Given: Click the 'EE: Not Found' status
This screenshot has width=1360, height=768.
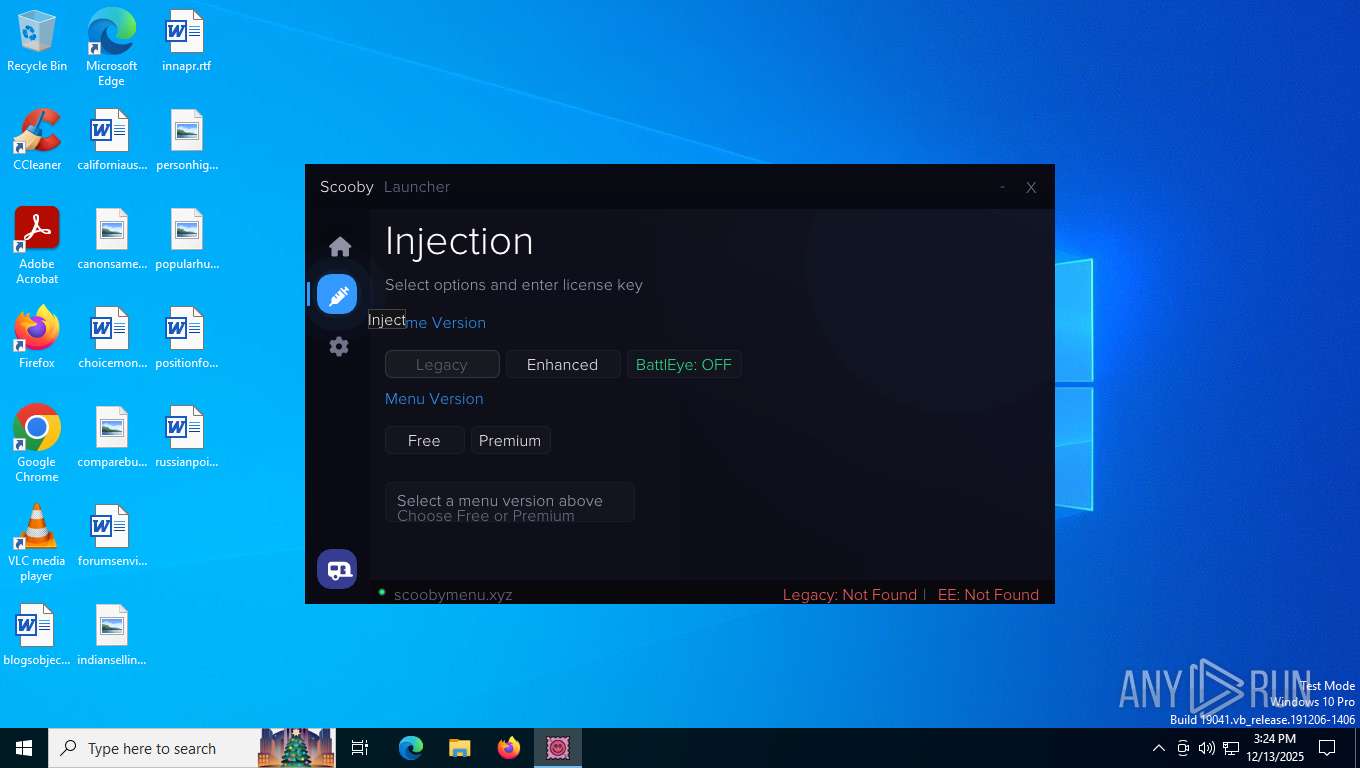Looking at the screenshot, I should (x=988, y=595).
